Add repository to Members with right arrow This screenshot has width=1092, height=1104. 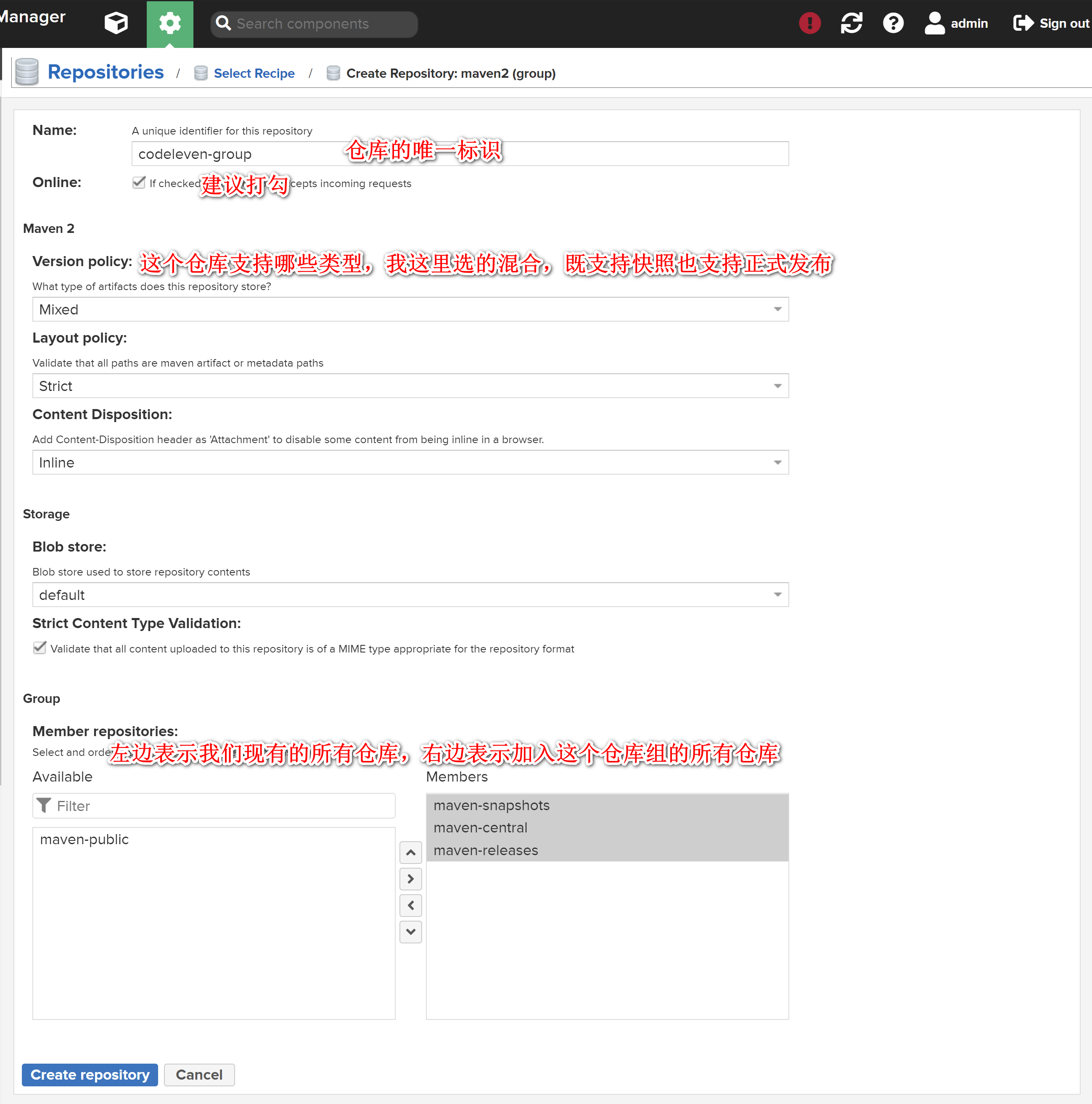tap(410, 879)
